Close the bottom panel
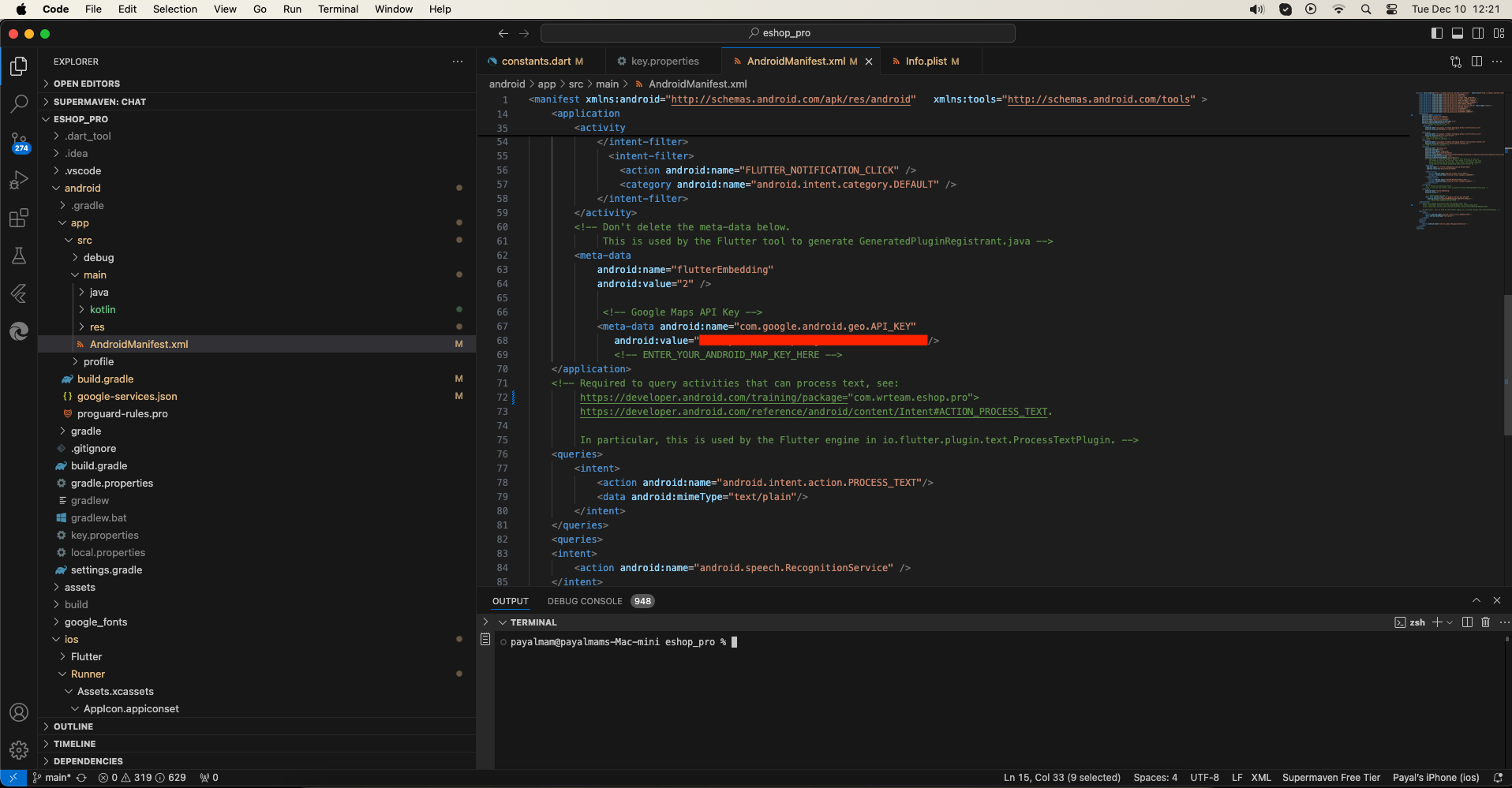This screenshot has width=1512, height=788. coord(1497,601)
